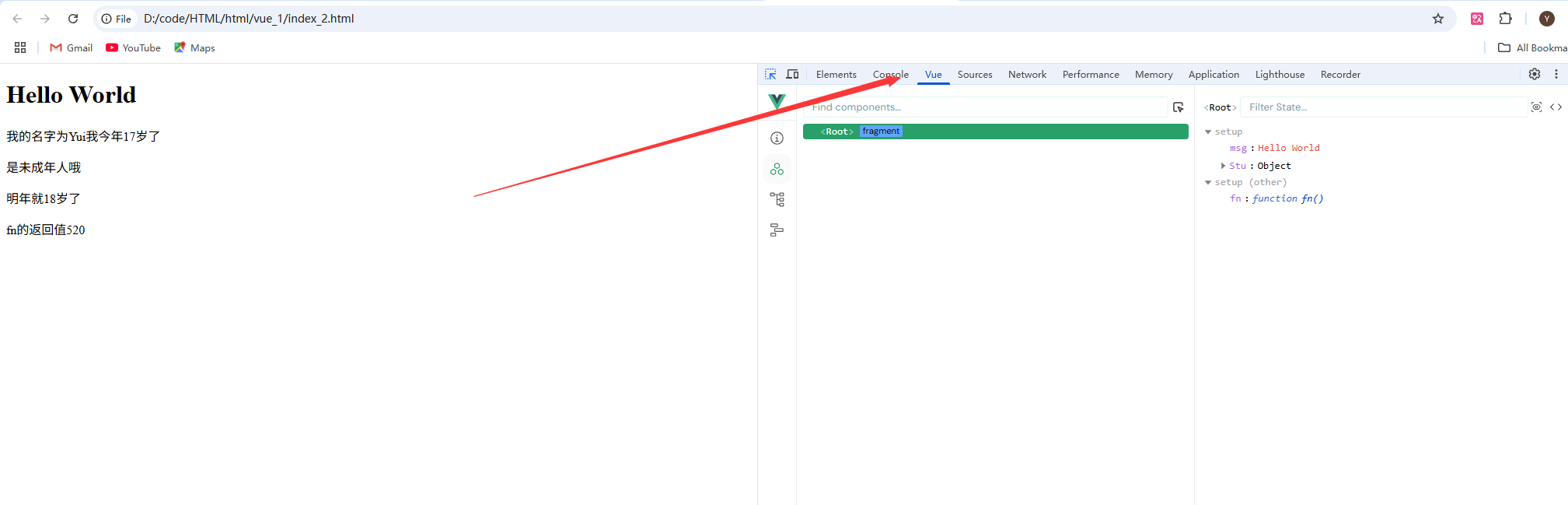Select the Vue tab in DevTools
This screenshot has width=1568, height=505.
click(933, 75)
